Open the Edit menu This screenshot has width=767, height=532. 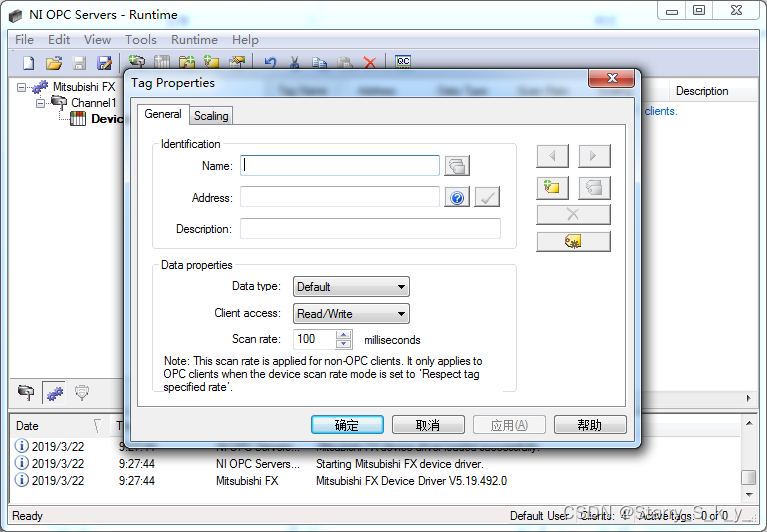coord(59,40)
